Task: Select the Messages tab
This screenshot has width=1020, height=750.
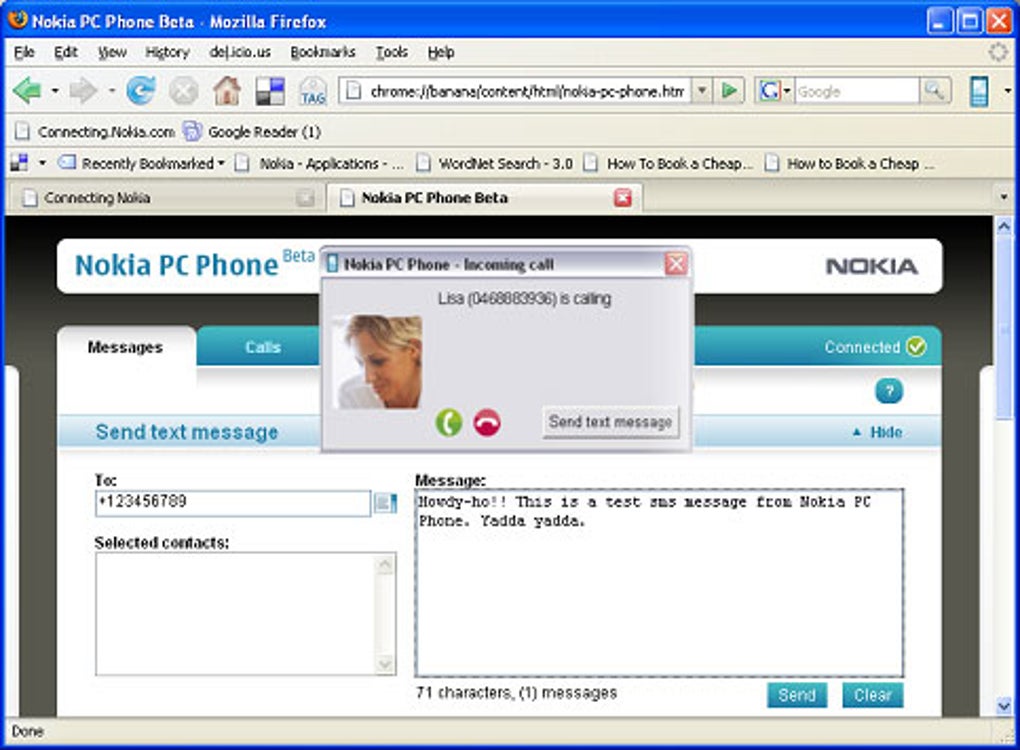Action: [125, 347]
